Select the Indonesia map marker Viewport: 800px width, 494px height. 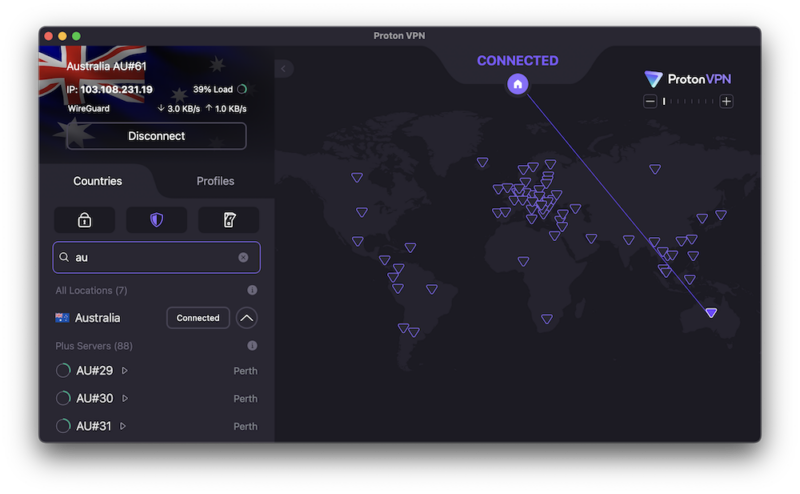click(x=689, y=280)
